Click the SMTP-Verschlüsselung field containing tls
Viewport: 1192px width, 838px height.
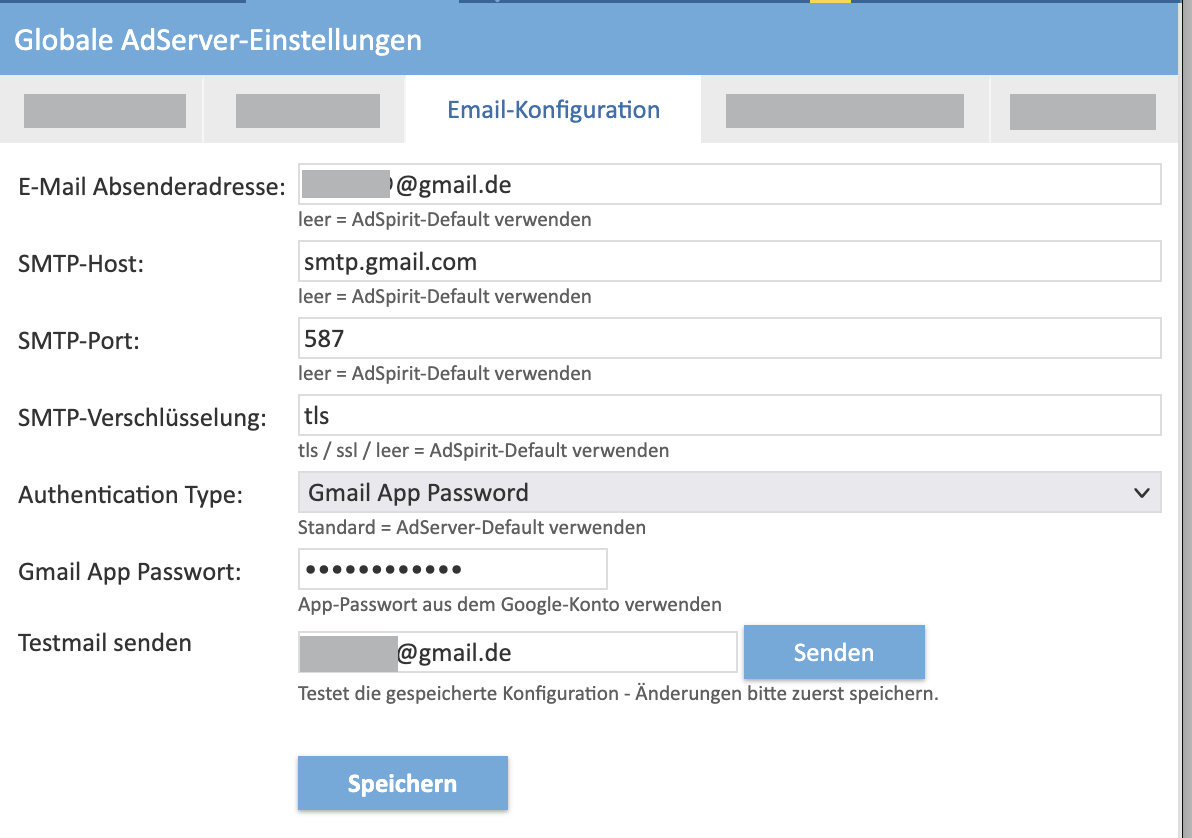[x=729, y=415]
